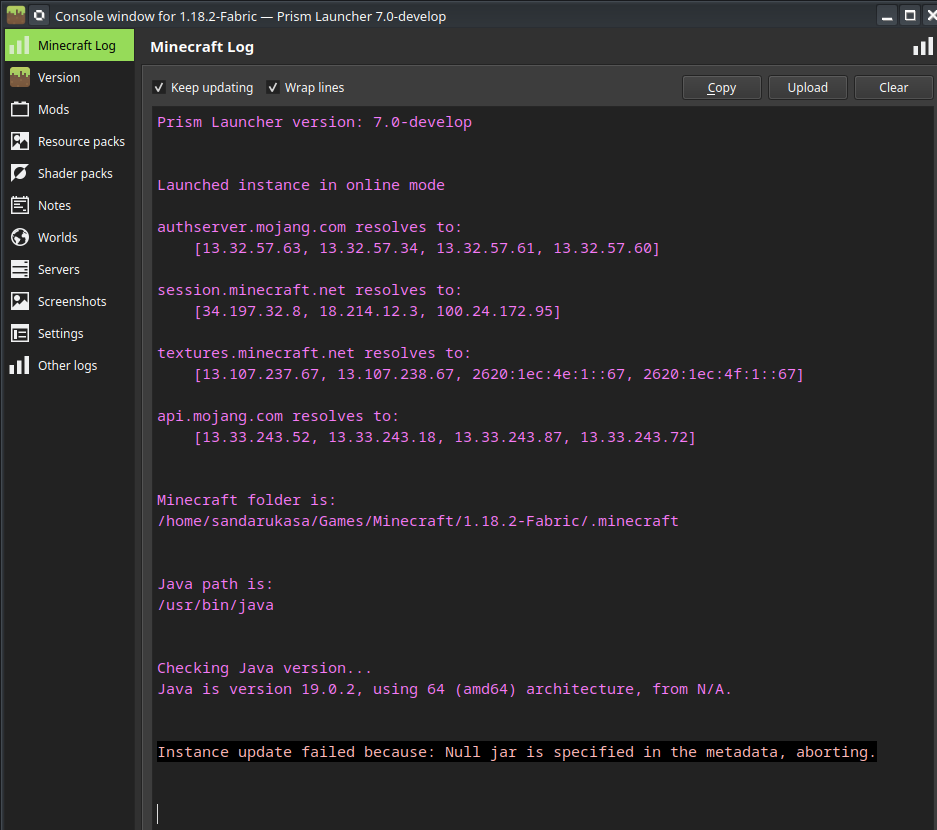Click the 'Instance update failed because' error line

(517, 752)
